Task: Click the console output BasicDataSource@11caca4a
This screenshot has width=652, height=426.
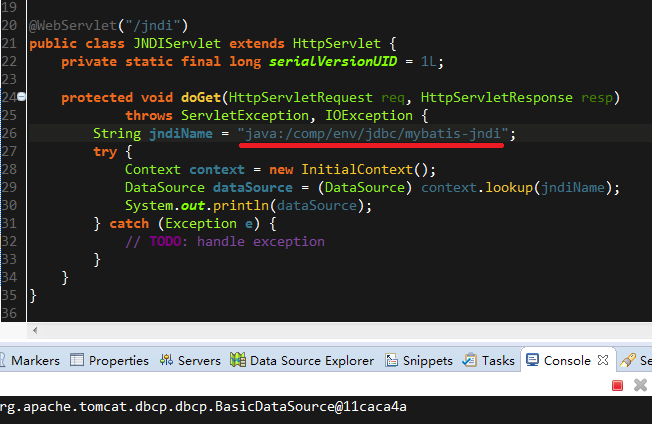Action: point(311,406)
